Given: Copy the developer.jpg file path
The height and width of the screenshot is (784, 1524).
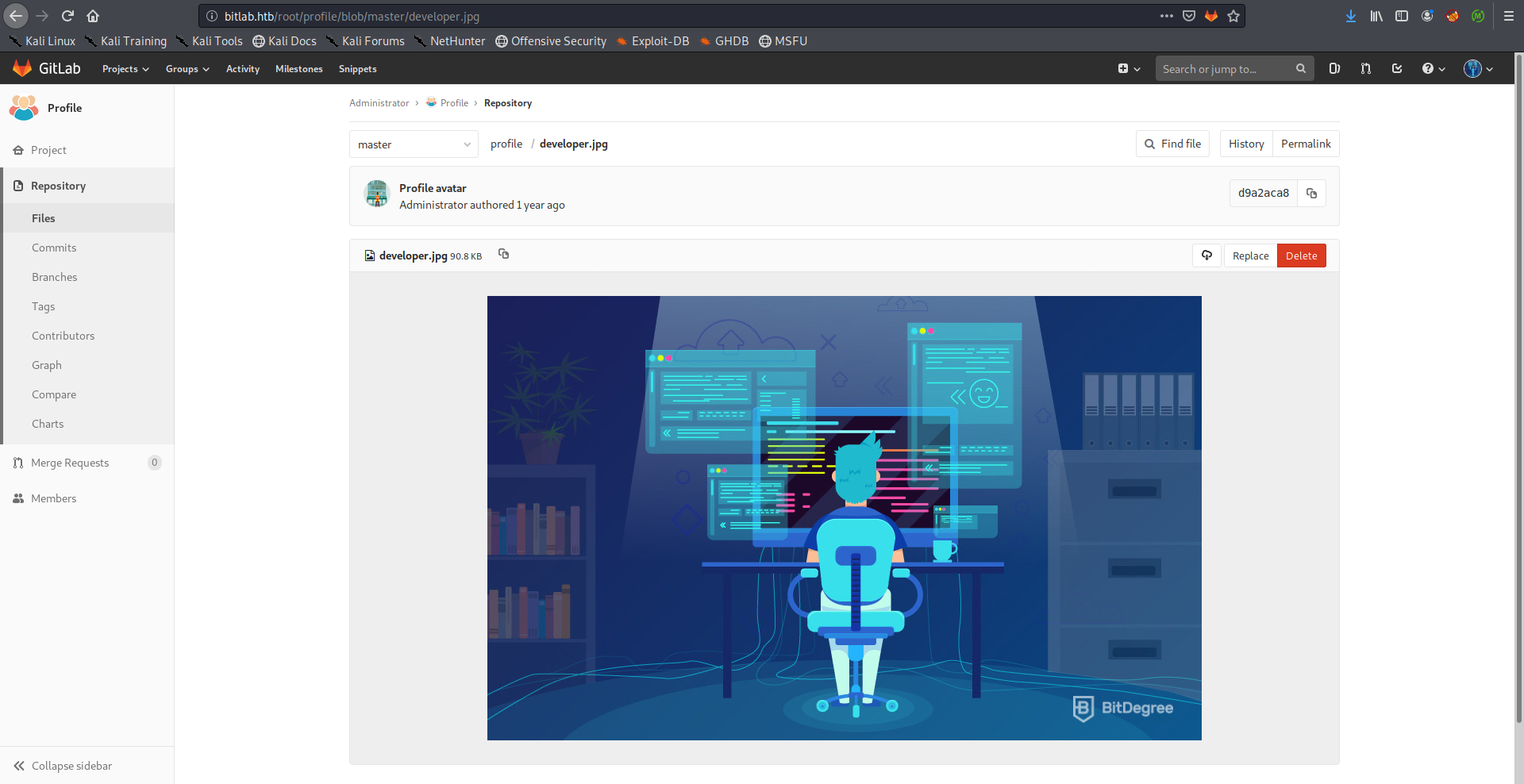Looking at the screenshot, I should (503, 254).
